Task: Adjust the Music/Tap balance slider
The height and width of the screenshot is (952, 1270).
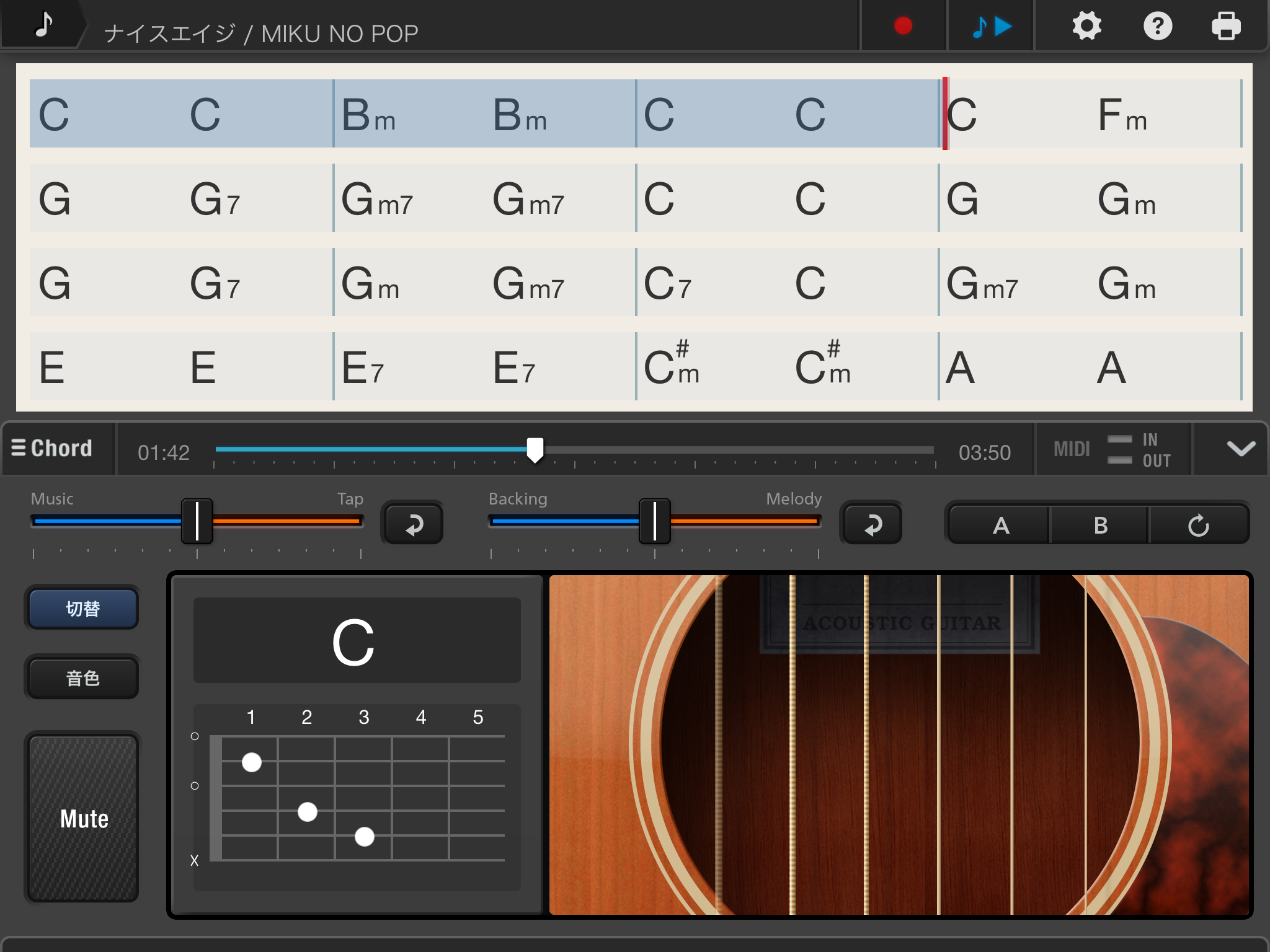Action: [x=197, y=521]
